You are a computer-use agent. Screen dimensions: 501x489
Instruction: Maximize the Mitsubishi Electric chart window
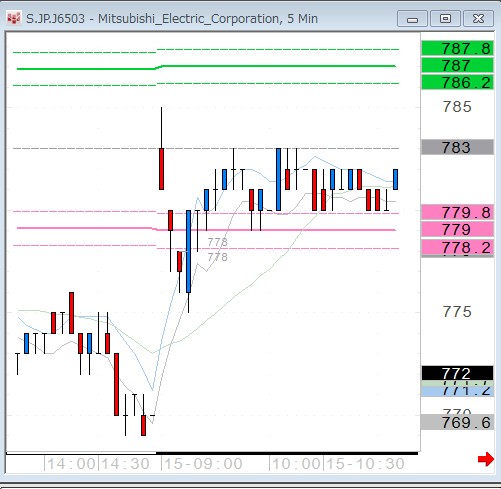coord(445,19)
